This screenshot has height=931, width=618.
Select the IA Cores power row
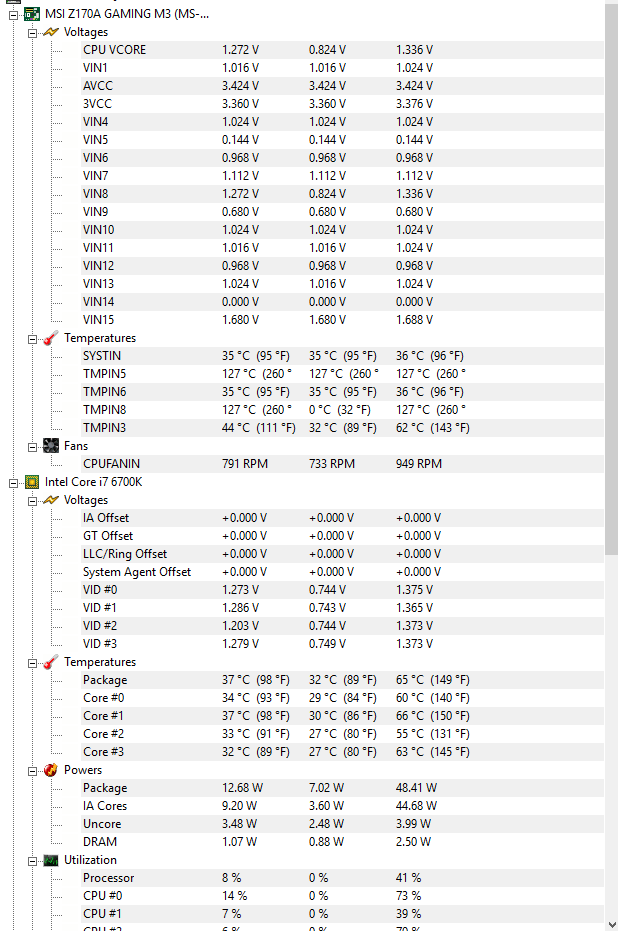coord(343,806)
